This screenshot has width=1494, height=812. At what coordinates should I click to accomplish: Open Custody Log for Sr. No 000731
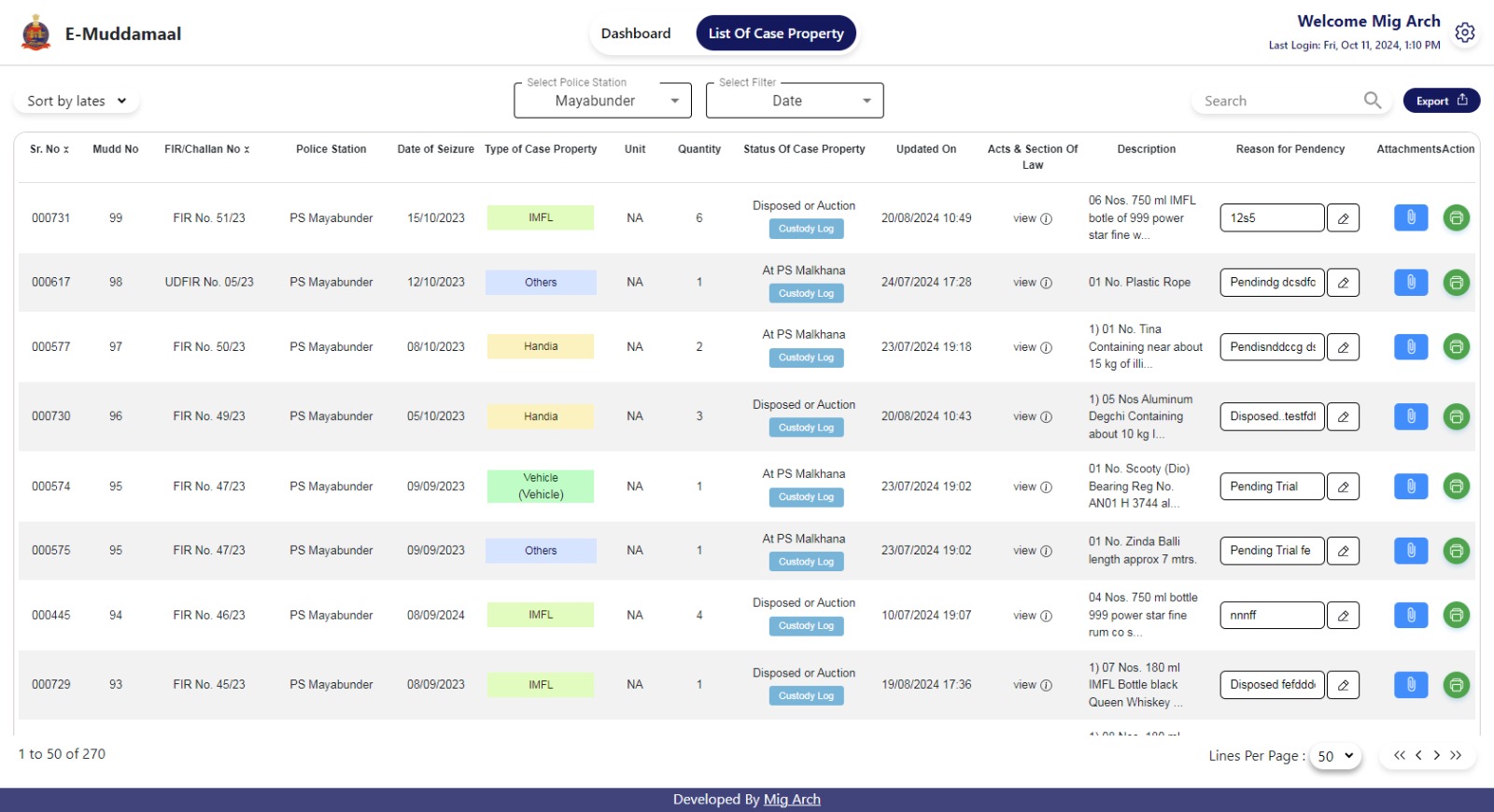pos(806,229)
